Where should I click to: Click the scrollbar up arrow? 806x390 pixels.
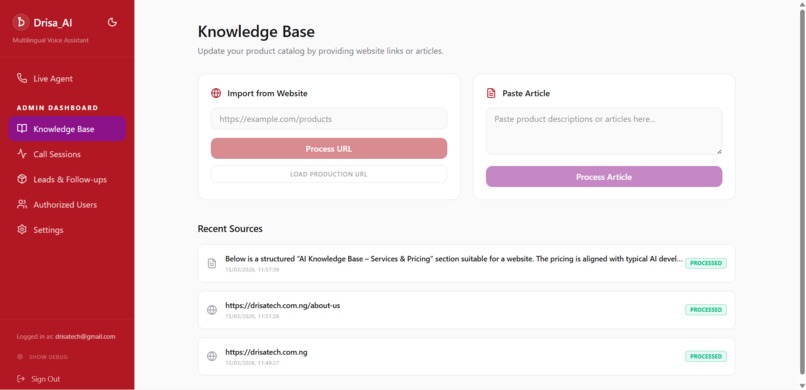pos(802,4)
